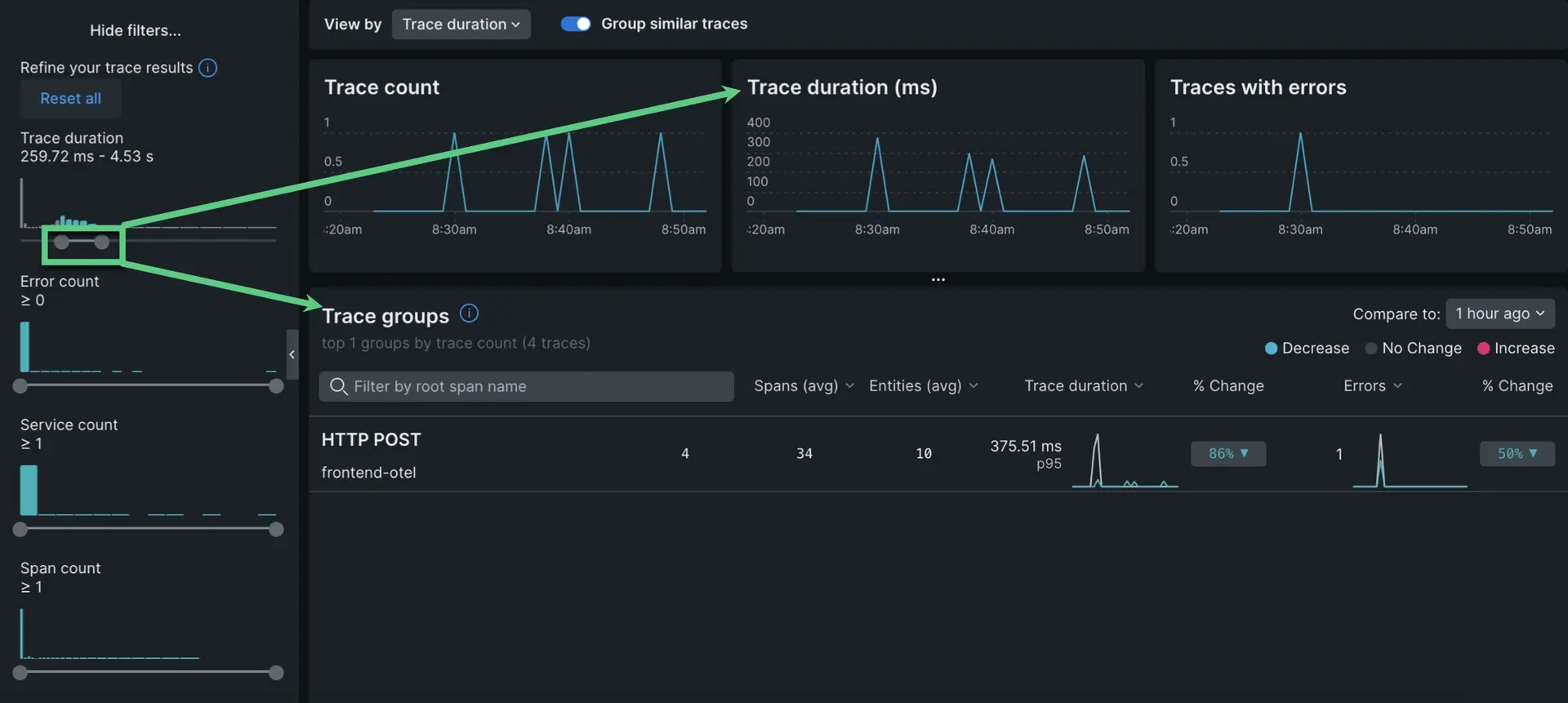The width and height of the screenshot is (1568, 703).
Task: Open the HTTP POST trace group row
Action: (x=372, y=440)
